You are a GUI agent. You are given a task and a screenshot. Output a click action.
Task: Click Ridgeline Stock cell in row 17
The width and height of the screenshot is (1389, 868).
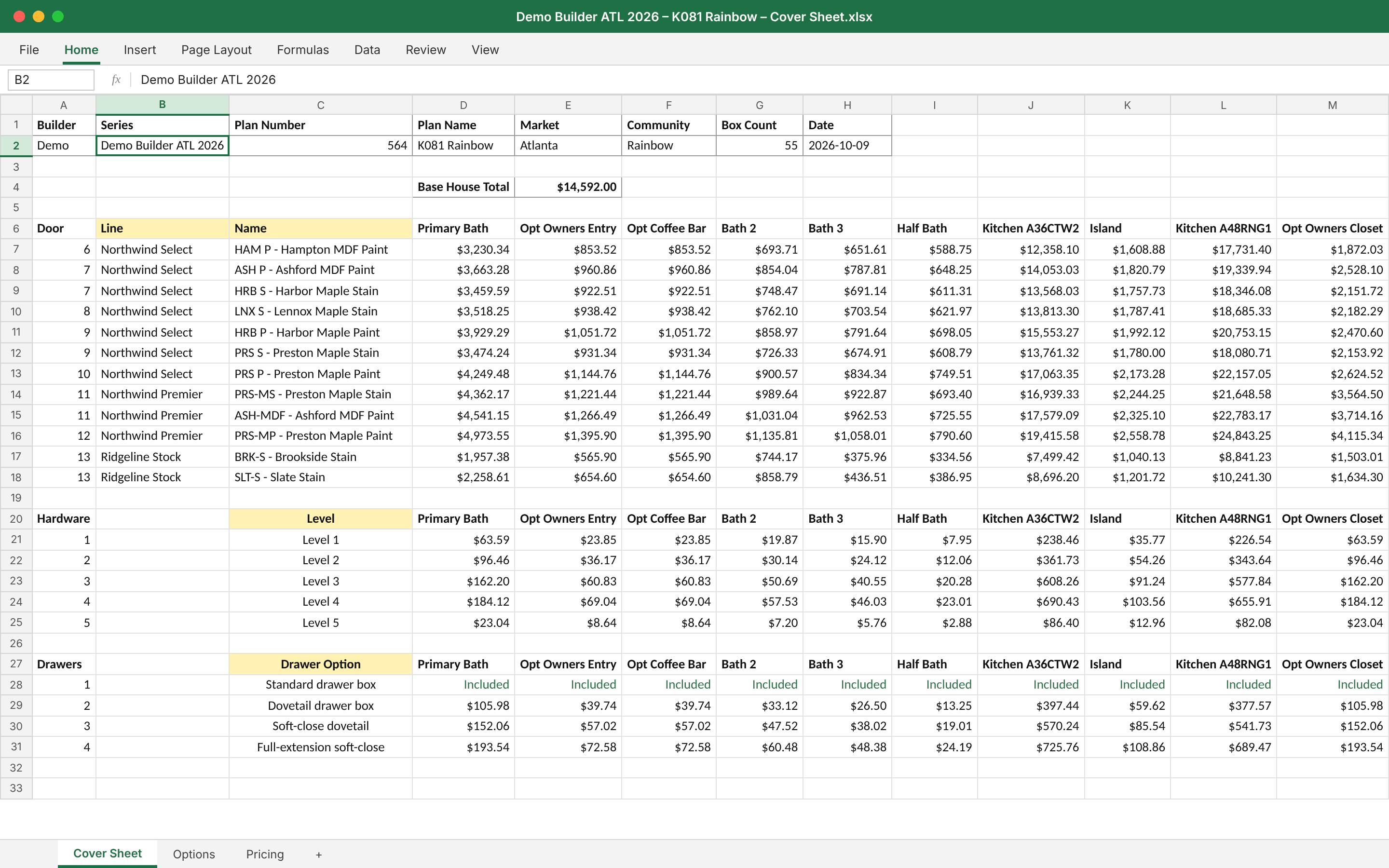[162, 457]
